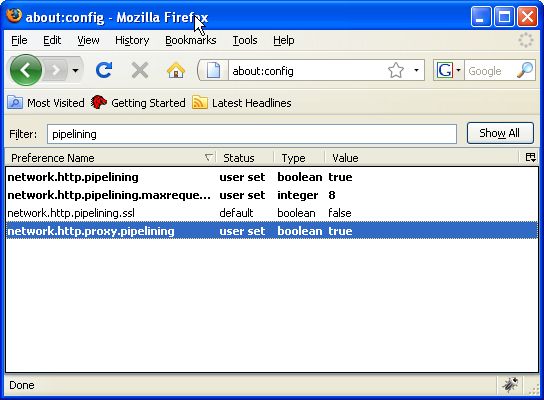
Task: Click the Latest Headlines RSS feed icon
Action: (x=199, y=103)
